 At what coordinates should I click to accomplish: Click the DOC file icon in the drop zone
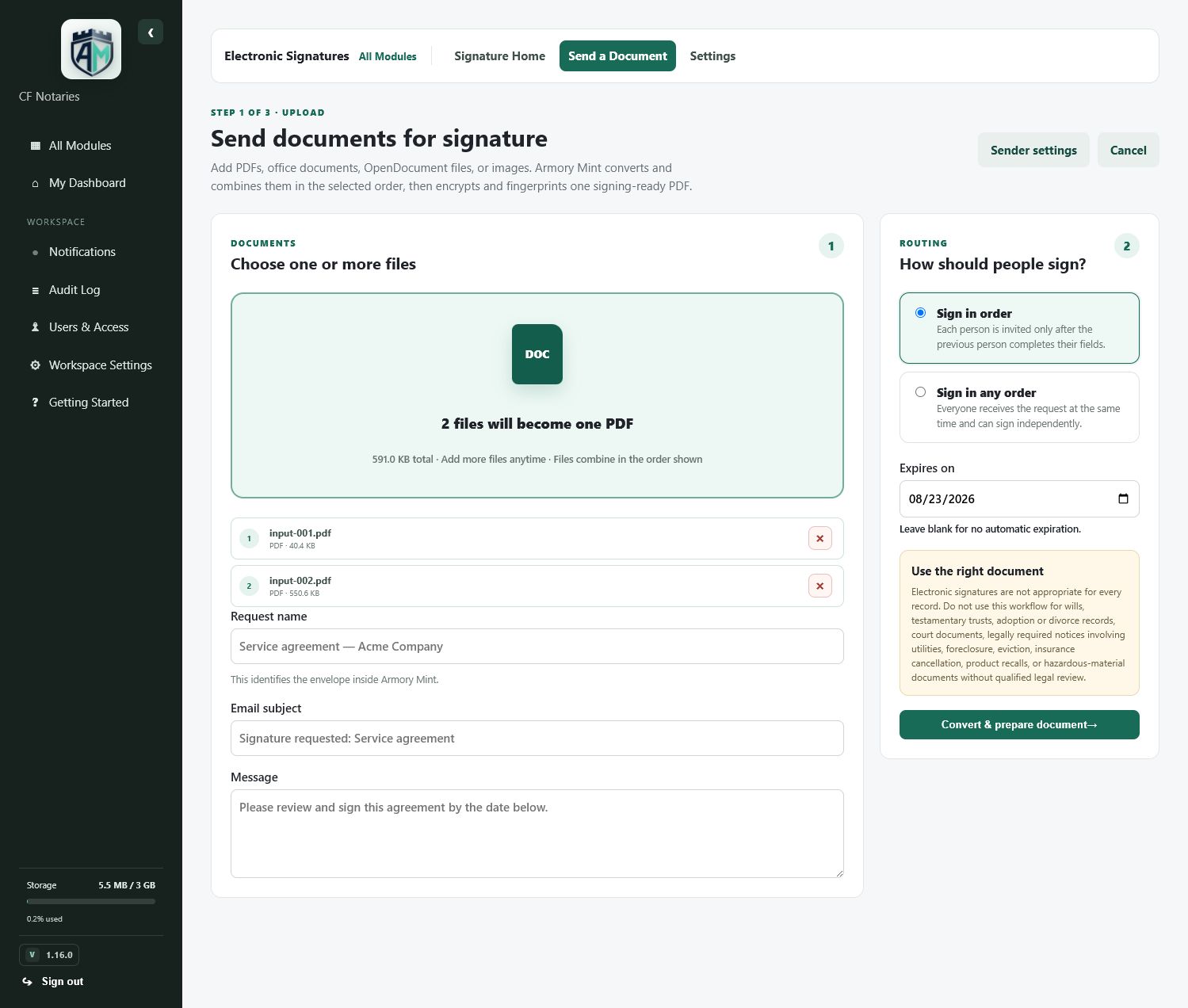point(537,354)
